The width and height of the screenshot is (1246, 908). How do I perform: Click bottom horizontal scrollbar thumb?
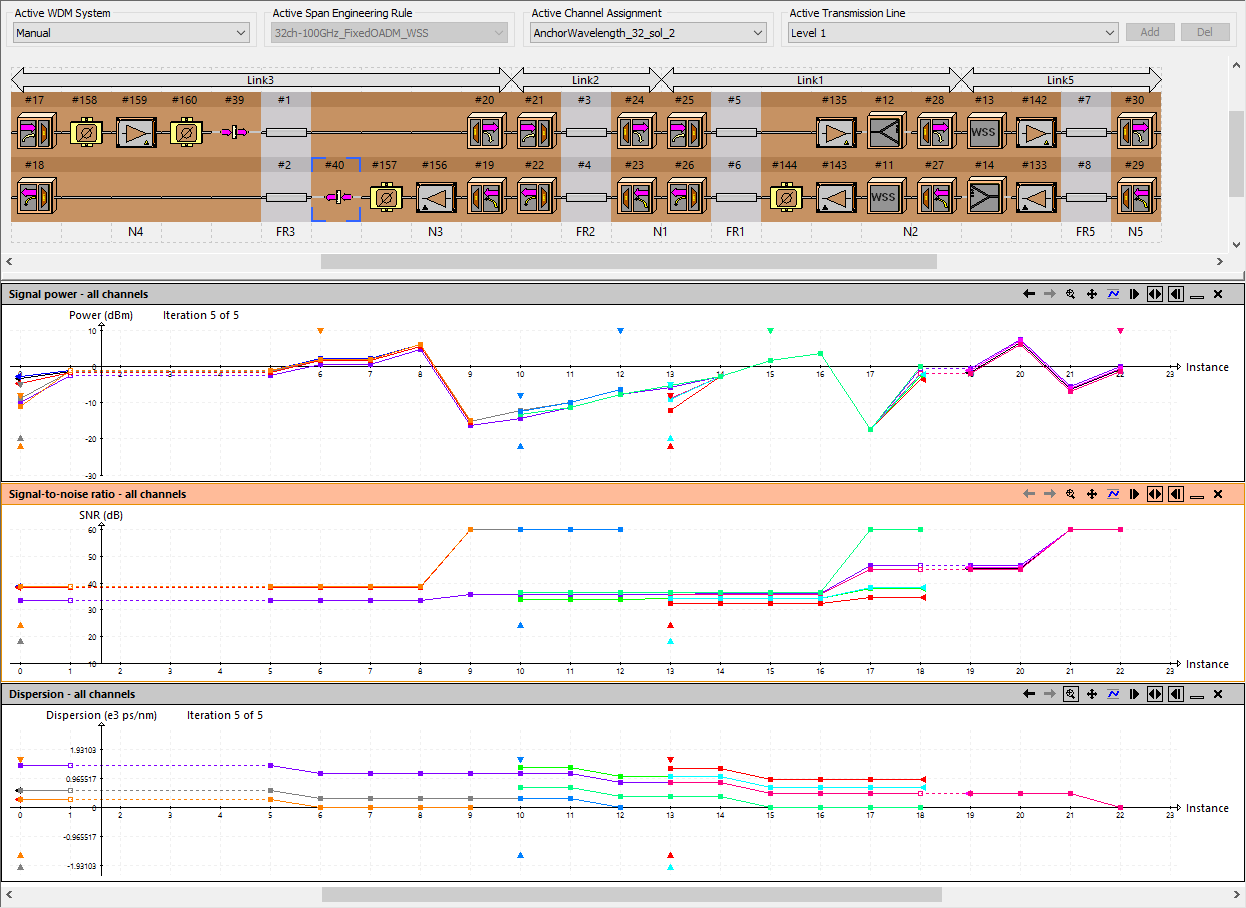tap(631, 894)
